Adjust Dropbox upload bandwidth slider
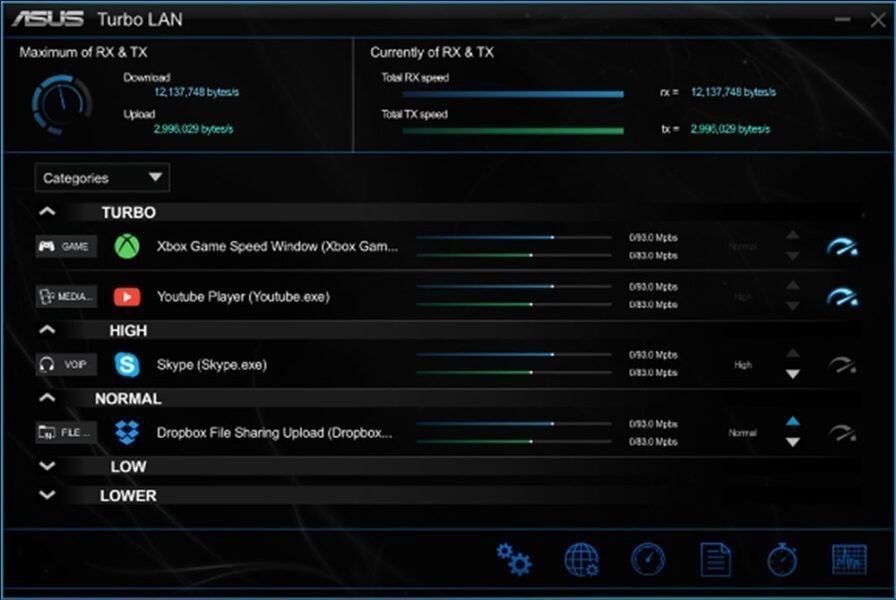Screen dimensions: 896x600 pyautogui.click(x=514, y=442)
